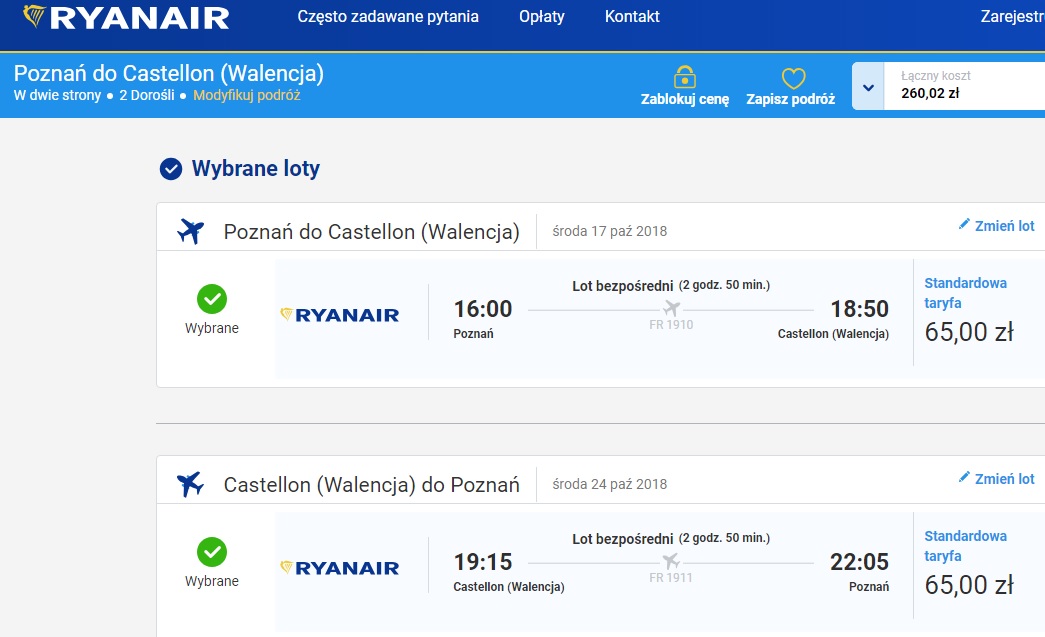
Task: Click the Zapisz podróż button label
Action: (x=791, y=99)
